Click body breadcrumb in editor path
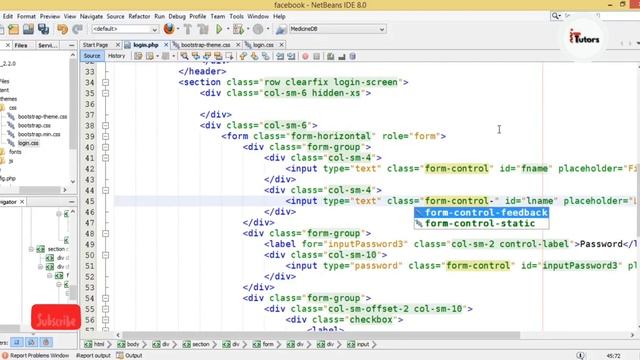The image size is (640, 360). (128, 344)
